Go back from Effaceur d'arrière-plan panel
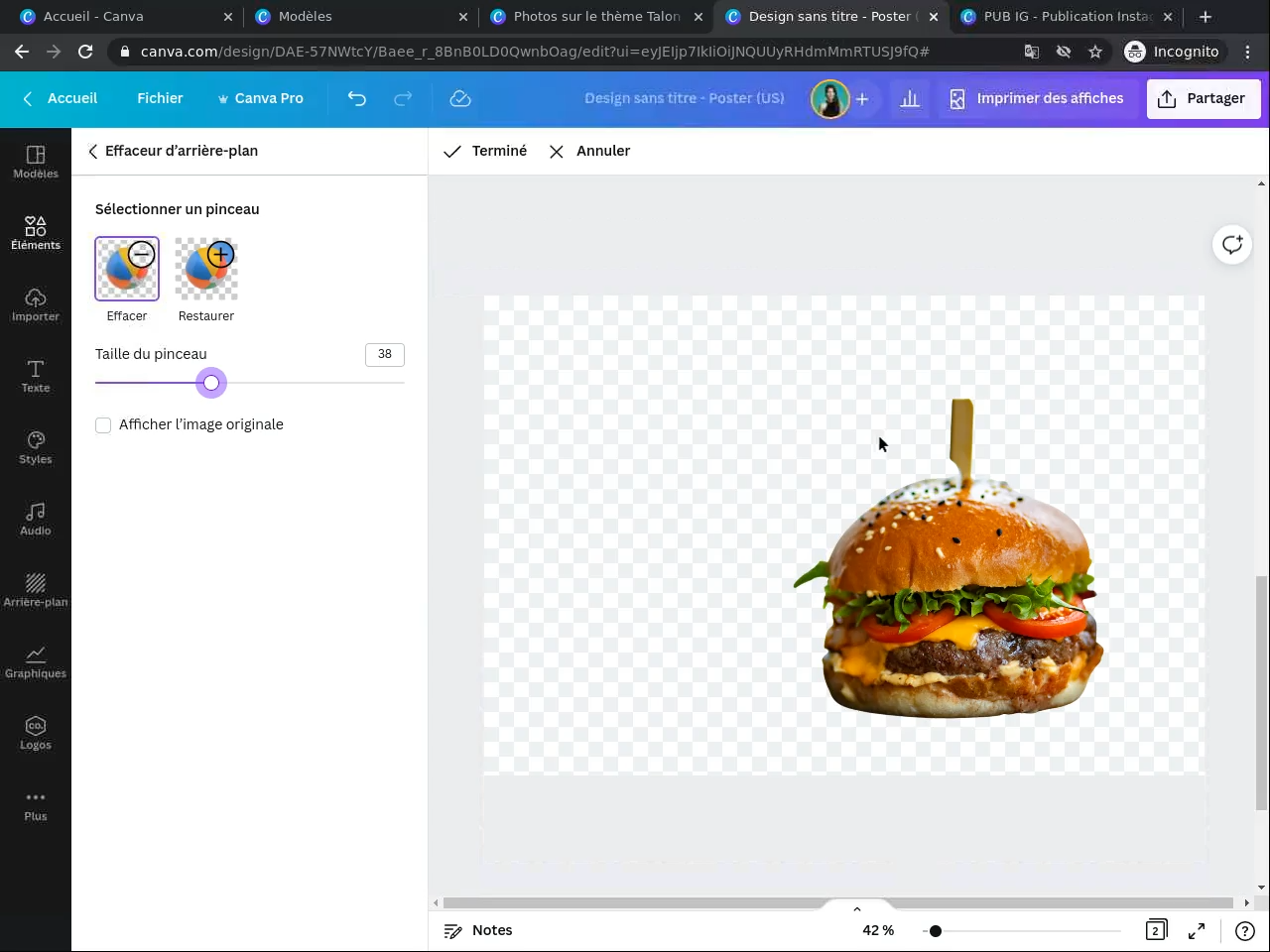The width and height of the screenshot is (1270, 952). (x=93, y=151)
